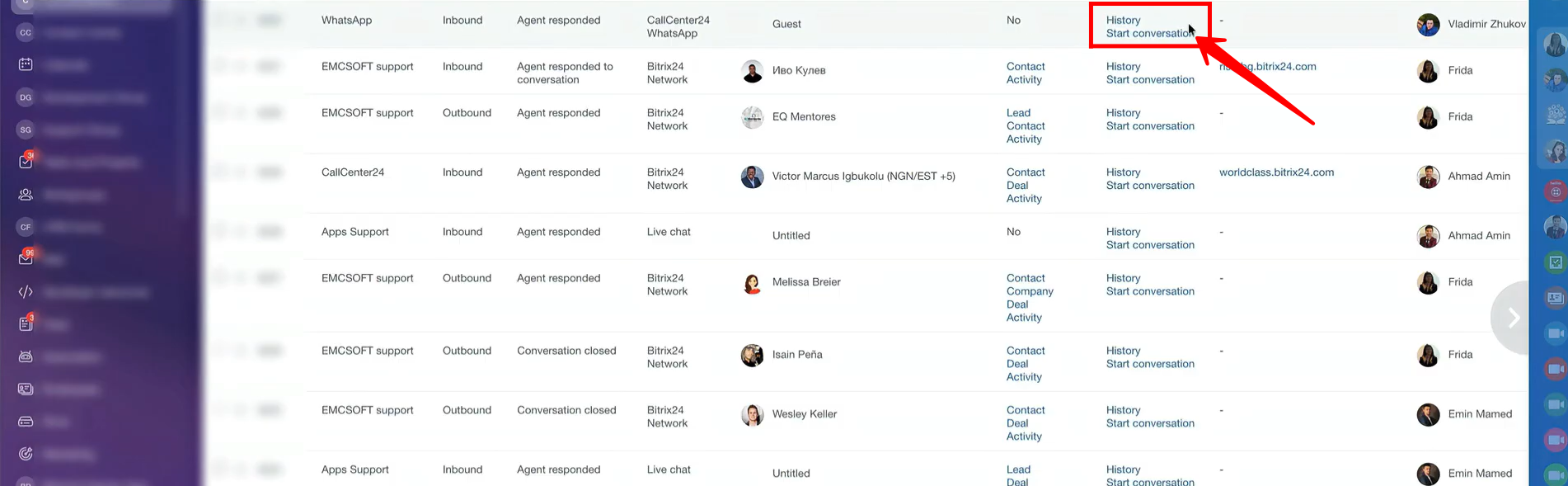Image resolution: width=1568 pixels, height=486 pixels.
Task: Open the list icon with badge 3
Action: [26, 323]
